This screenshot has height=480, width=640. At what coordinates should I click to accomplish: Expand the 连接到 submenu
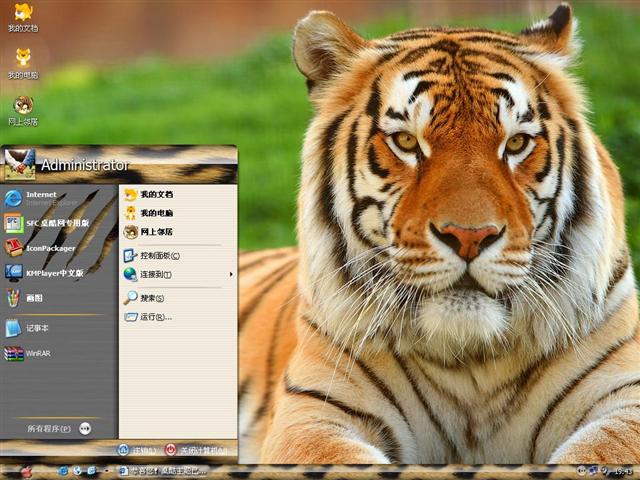(x=178, y=274)
